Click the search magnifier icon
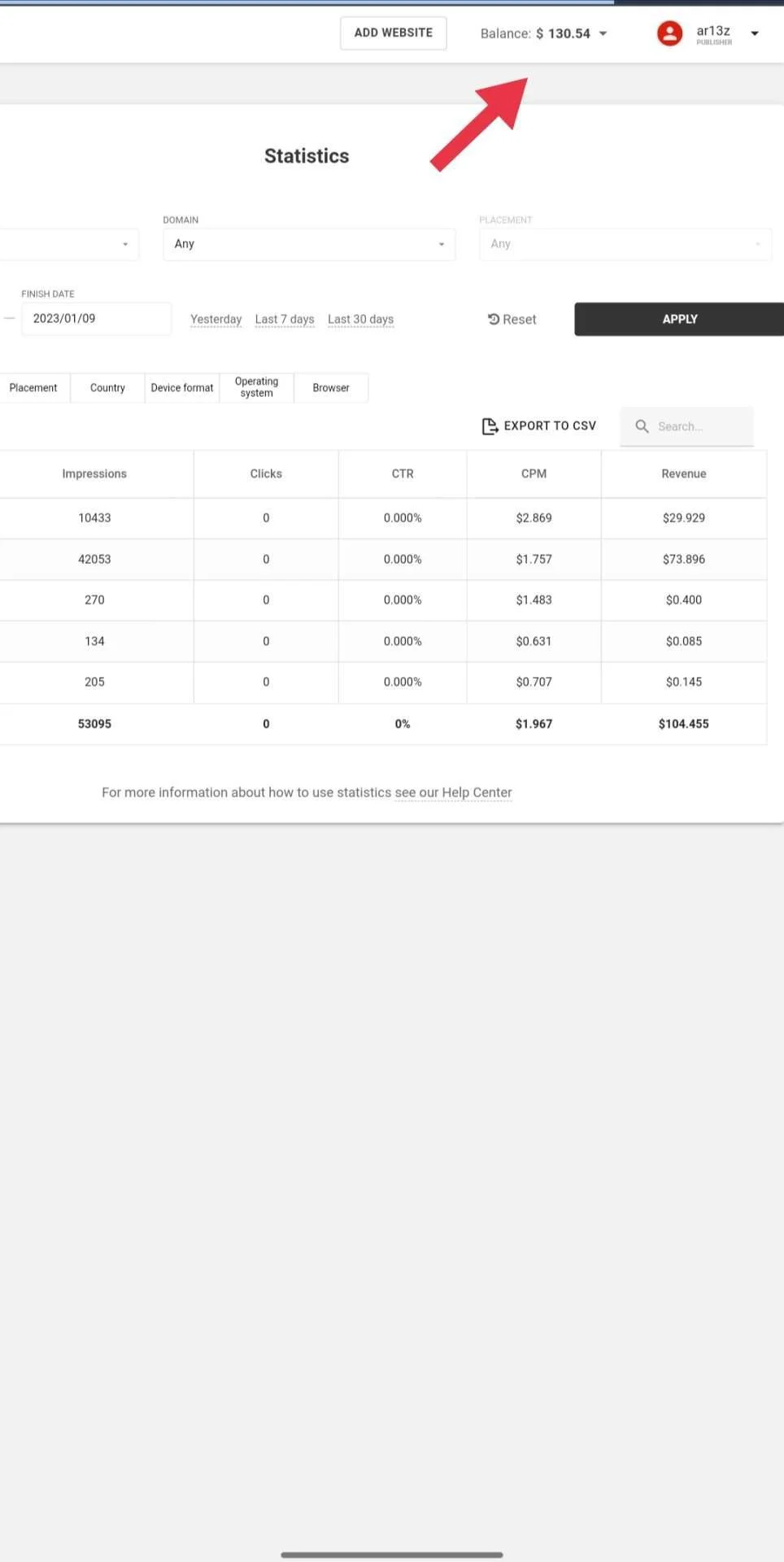 point(642,426)
